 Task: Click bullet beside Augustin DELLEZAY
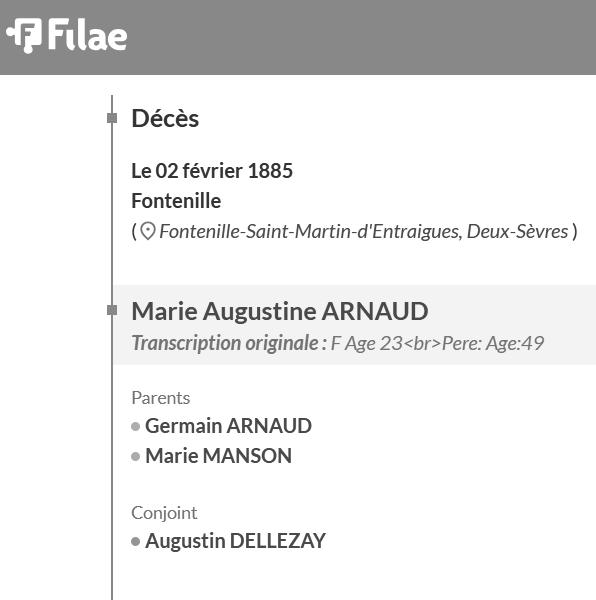pos(135,541)
